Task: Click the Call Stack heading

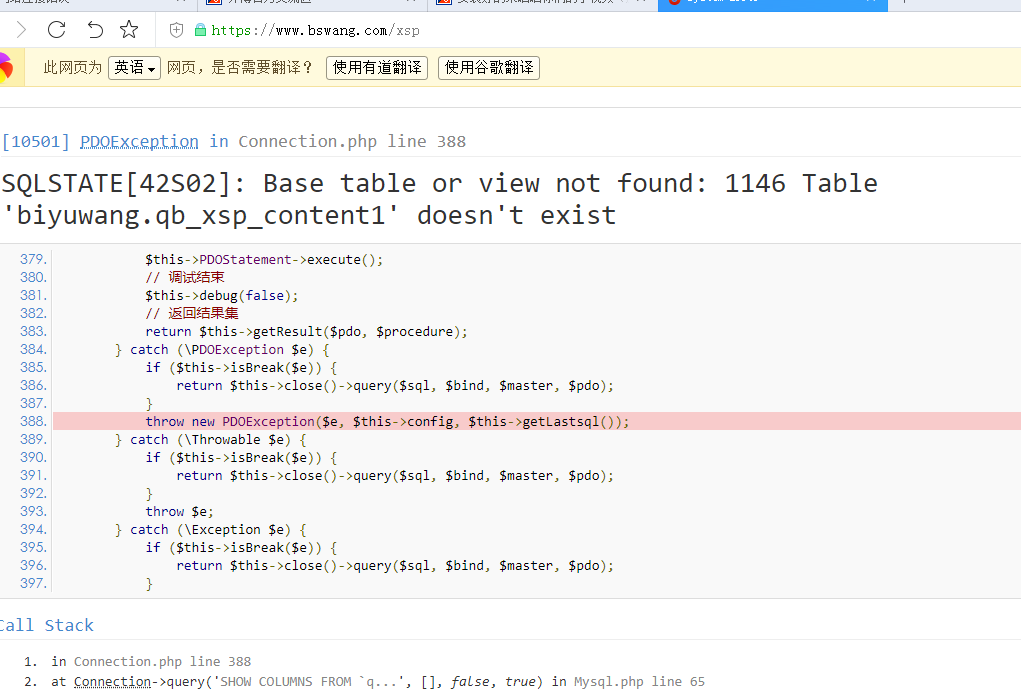Action: [46, 625]
